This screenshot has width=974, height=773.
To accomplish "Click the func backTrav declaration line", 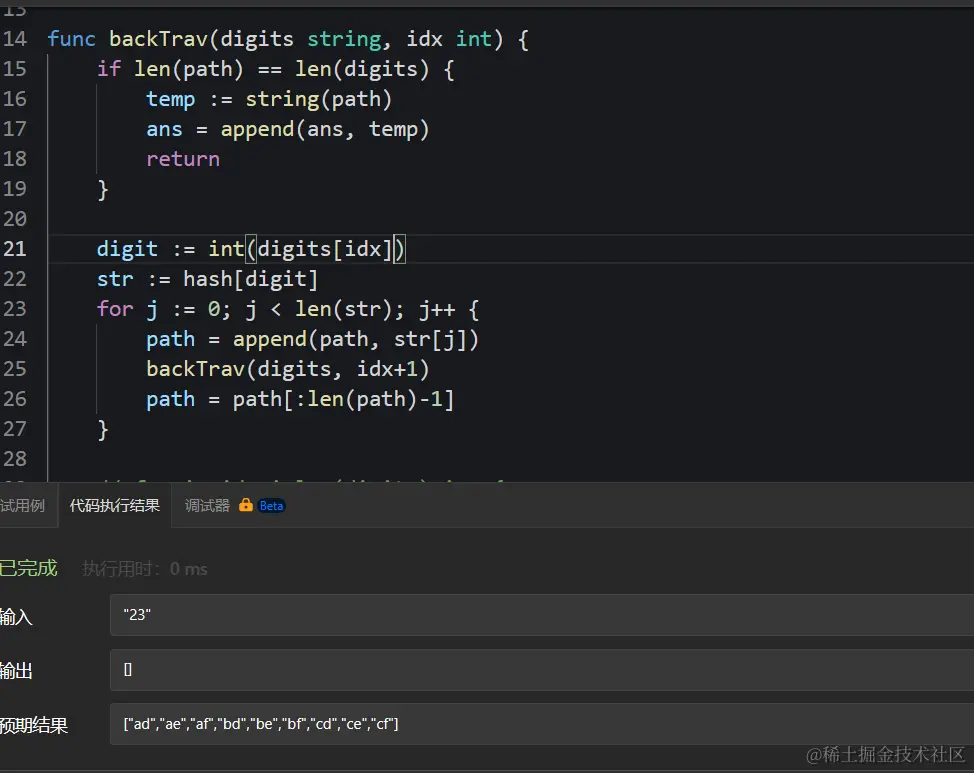I will coord(288,39).
